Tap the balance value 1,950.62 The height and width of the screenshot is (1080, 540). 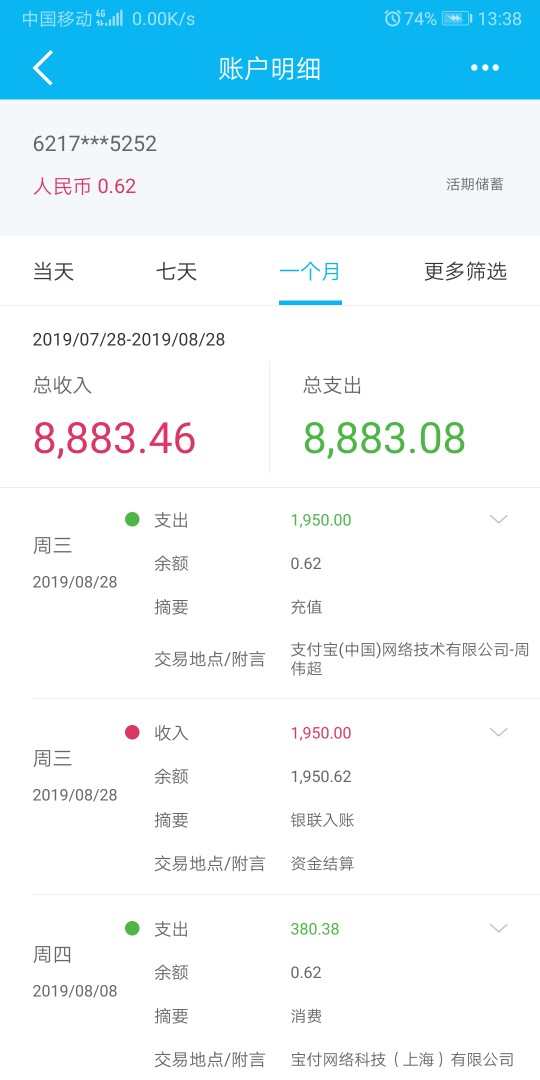click(x=321, y=776)
